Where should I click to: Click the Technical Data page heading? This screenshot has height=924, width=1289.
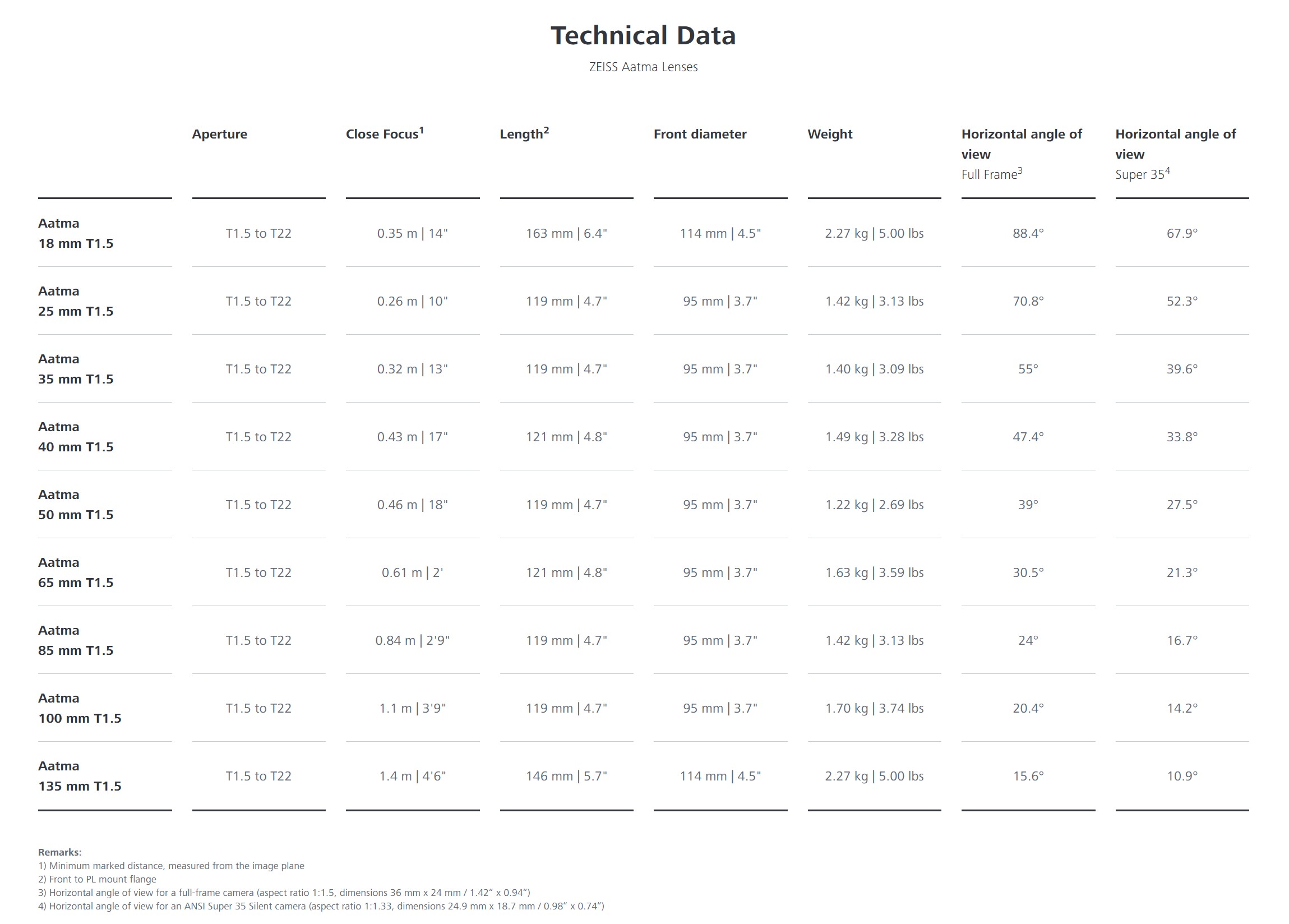pos(643,36)
